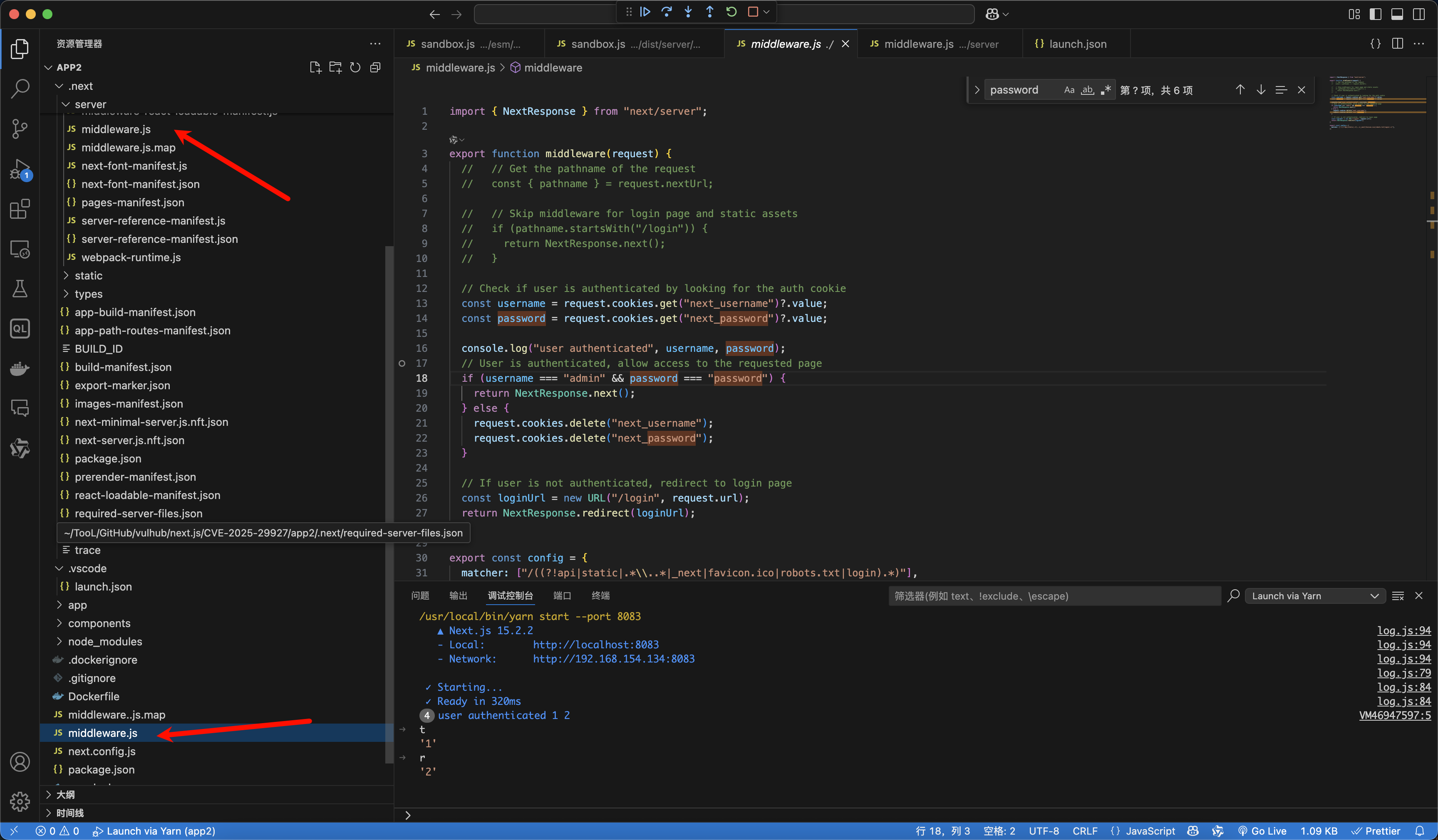The image size is (1438, 840).
Task: Go forward with the navigation arrow
Action: click(x=456, y=14)
